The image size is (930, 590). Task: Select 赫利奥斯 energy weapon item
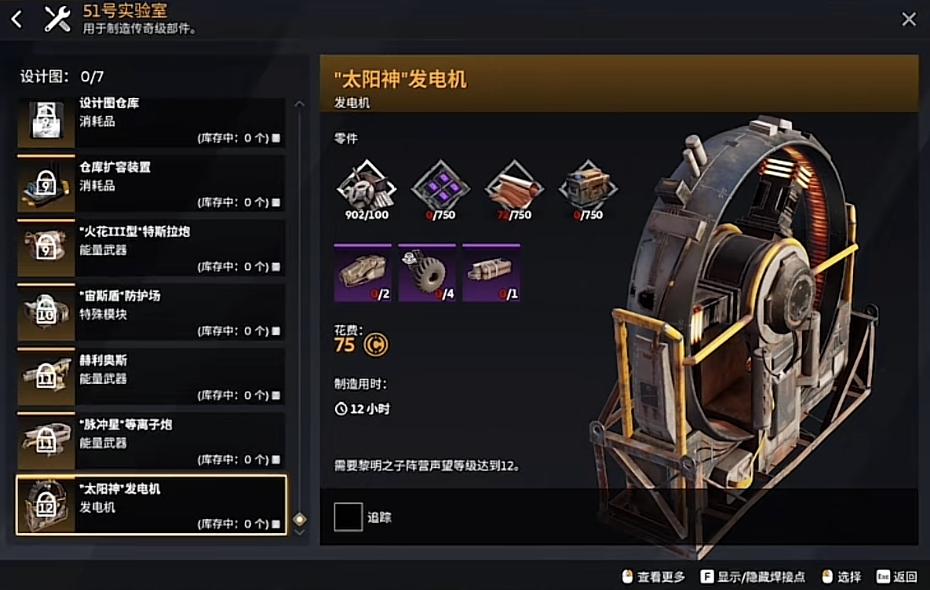coord(151,378)
